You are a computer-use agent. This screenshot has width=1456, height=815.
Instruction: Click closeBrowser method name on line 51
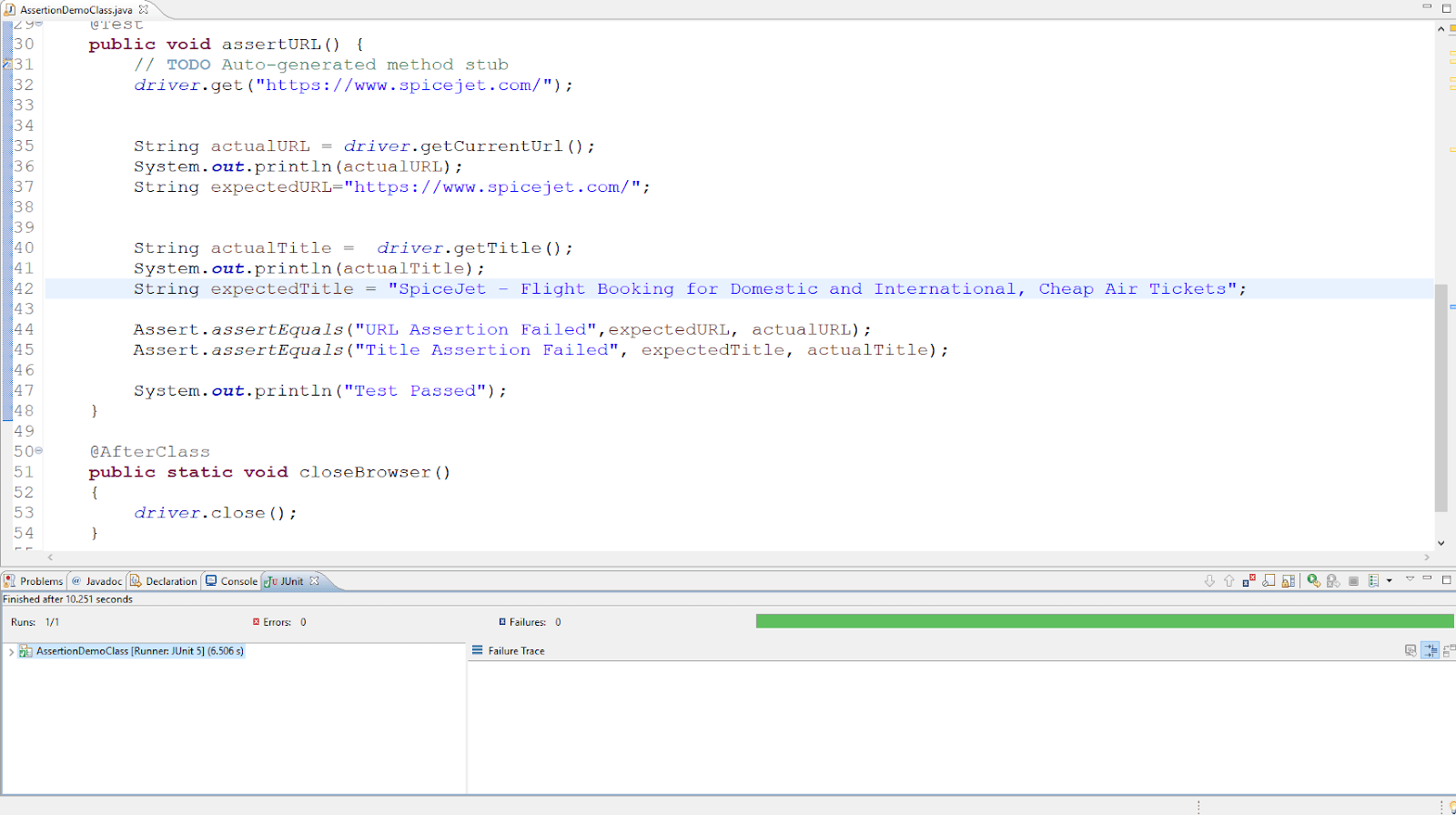pyautogui.click(x=365, y=472)
